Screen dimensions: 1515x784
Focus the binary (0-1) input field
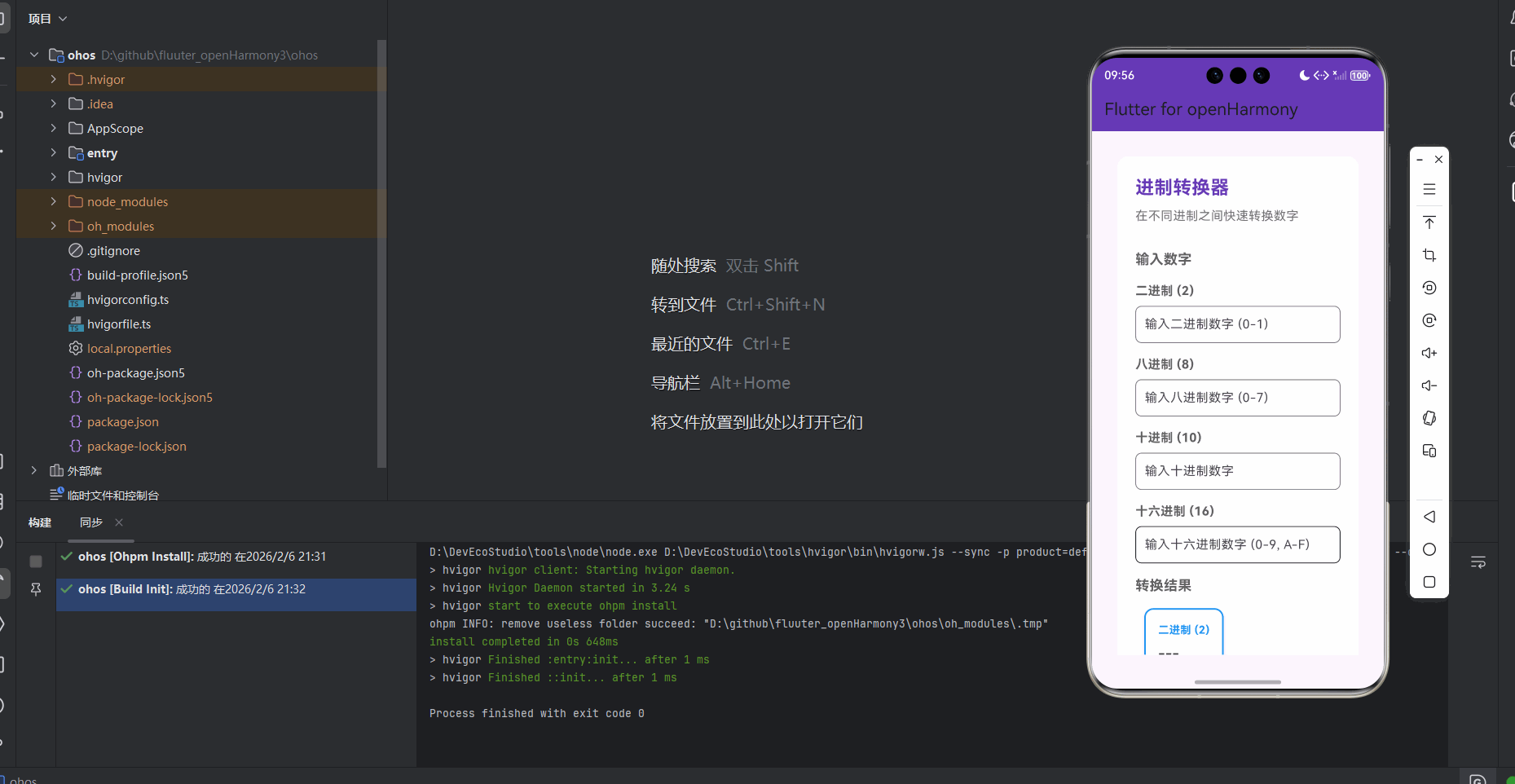coord(1237,324)
